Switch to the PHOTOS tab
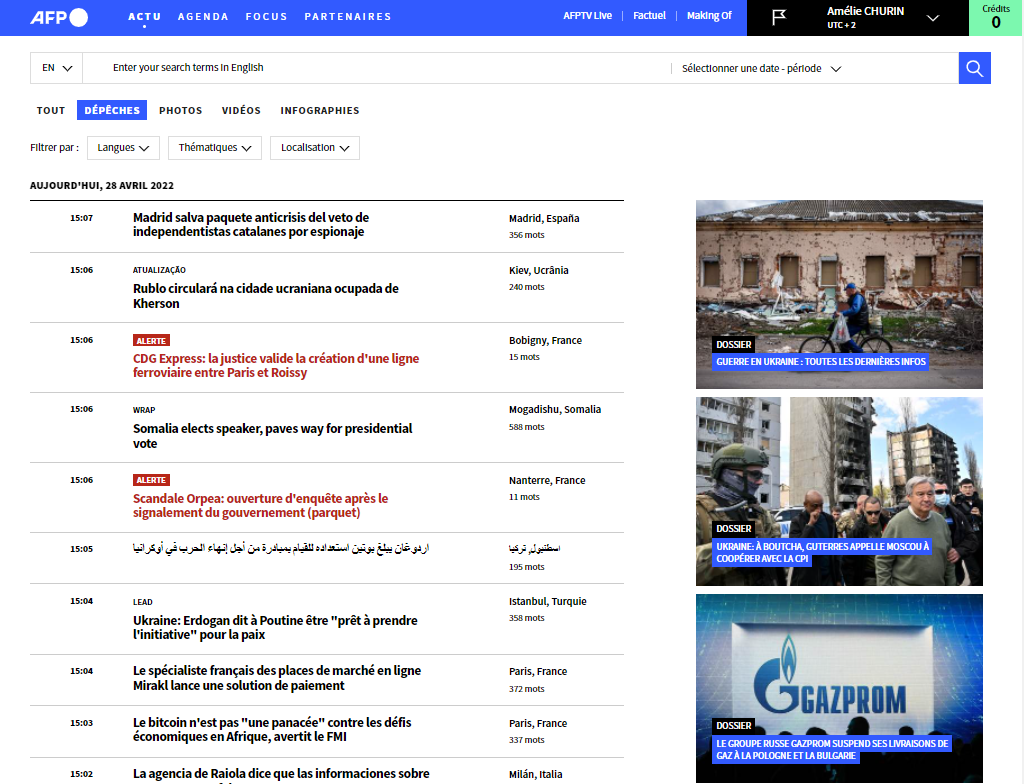Viewport: 1024px width, 784px height. pos(181,110)
